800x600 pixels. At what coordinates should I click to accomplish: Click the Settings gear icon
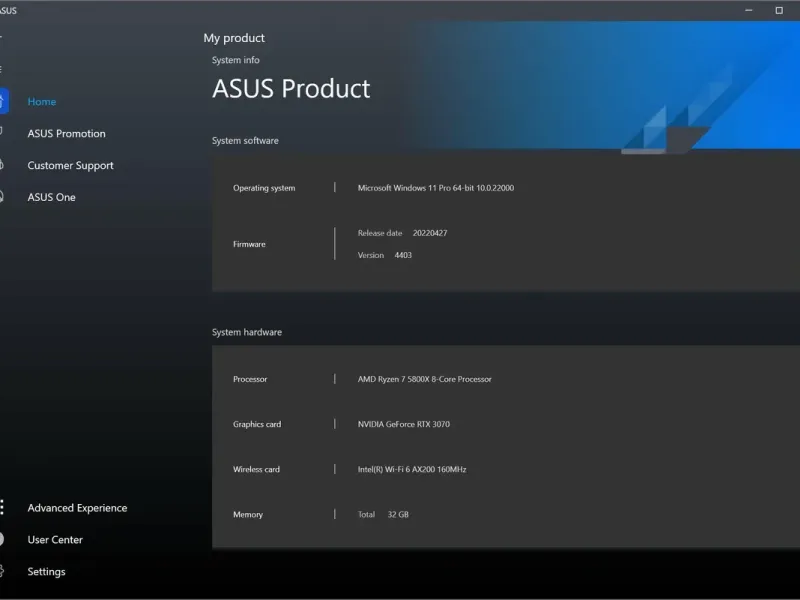[2, 571]
